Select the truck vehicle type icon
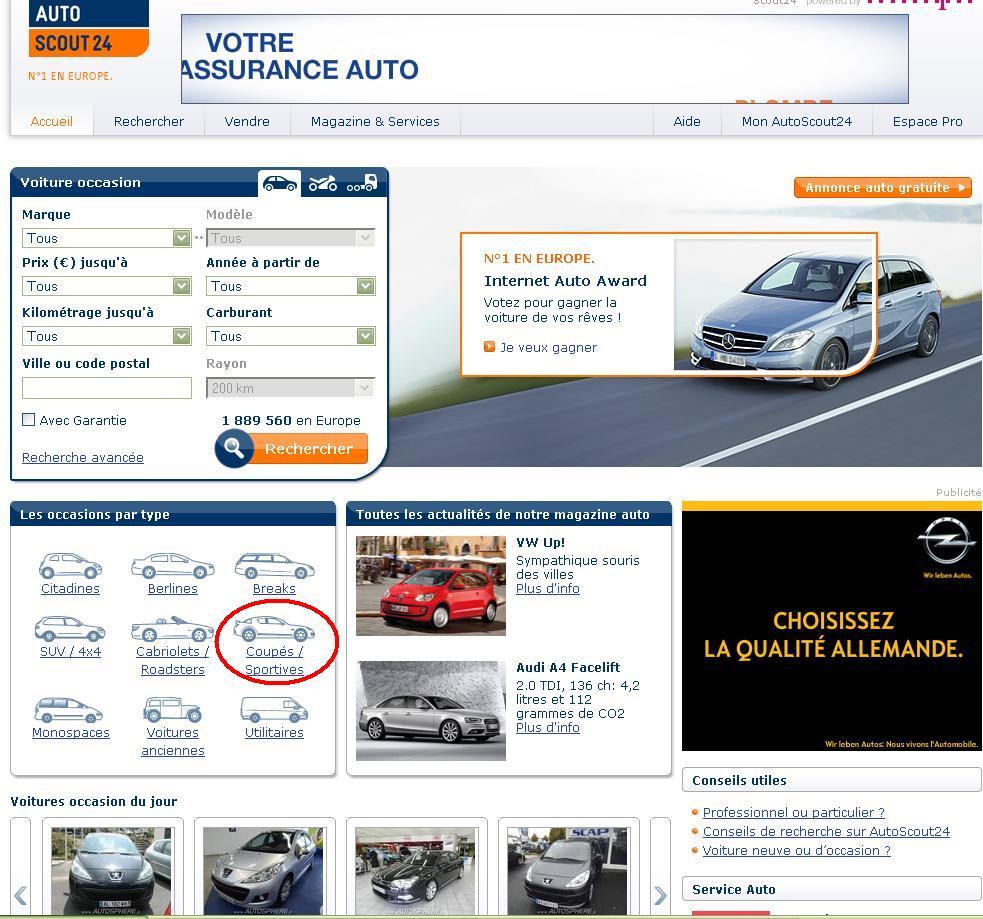Viewport: 983px width, 919px height. coord(362,184)
